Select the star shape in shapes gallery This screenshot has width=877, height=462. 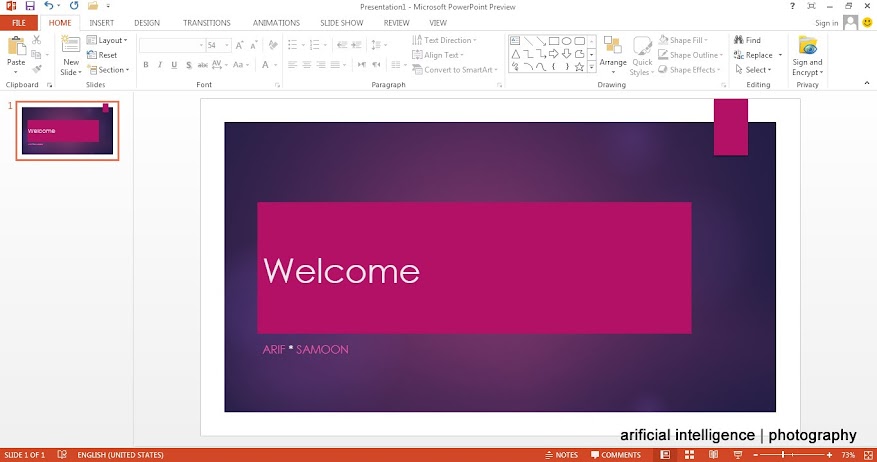pos(579,67)
